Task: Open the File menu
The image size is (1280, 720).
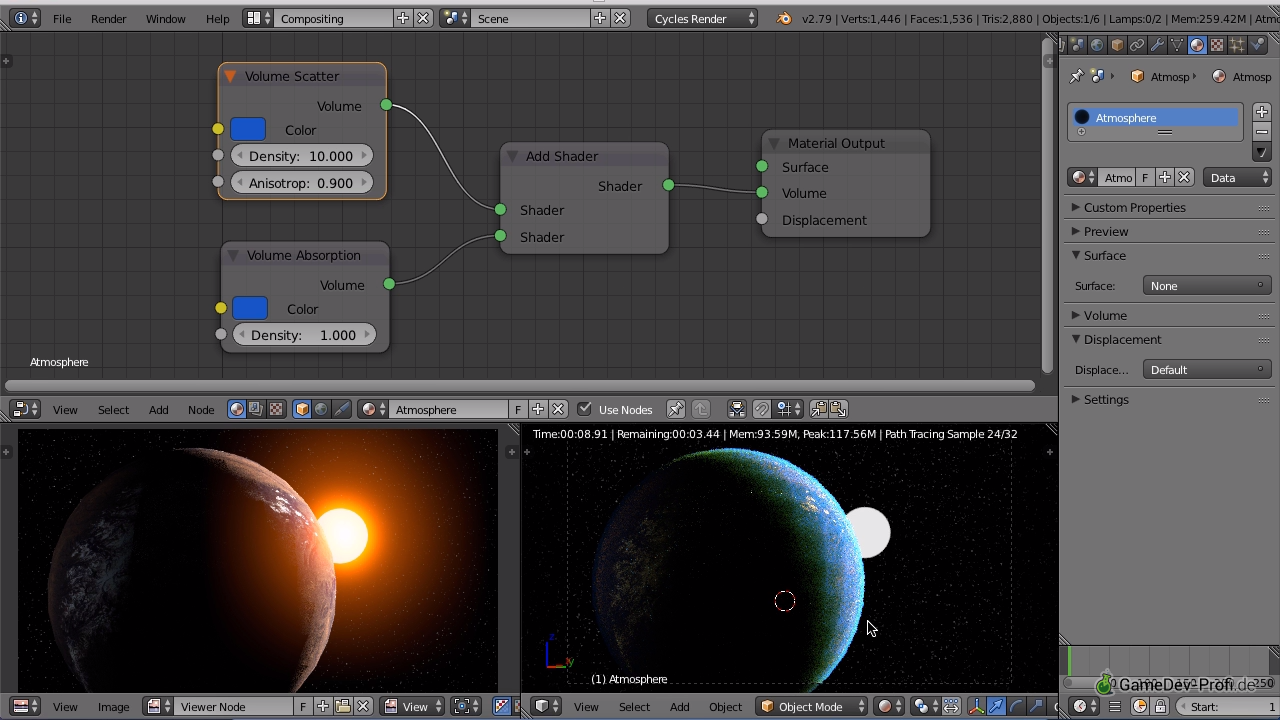Action: tap(62, 19)
